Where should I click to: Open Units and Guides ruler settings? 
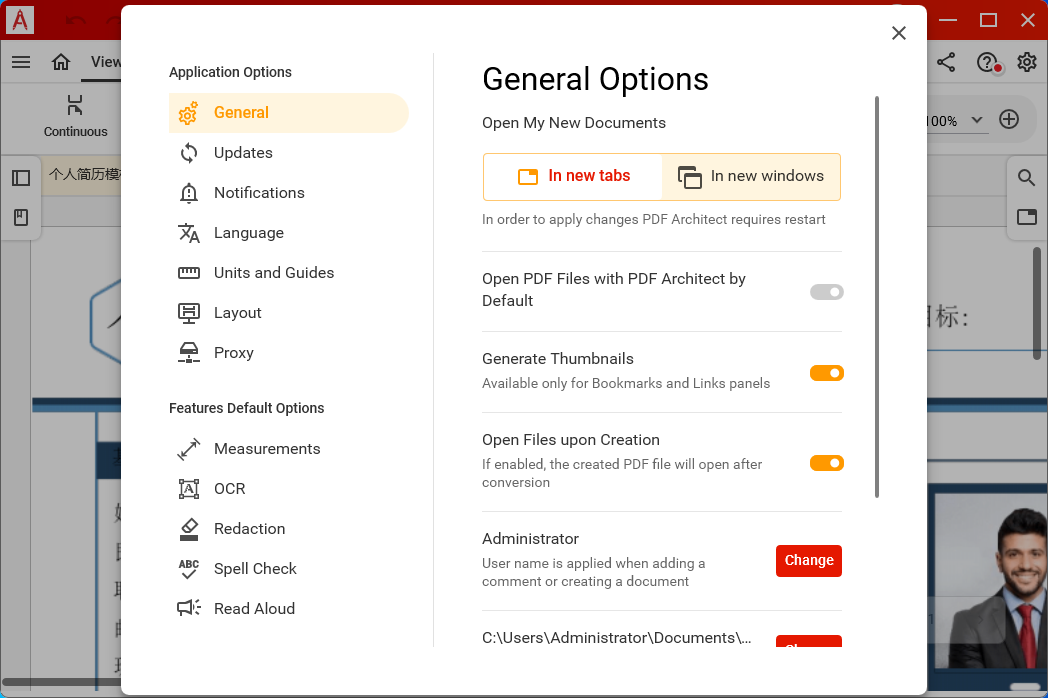click(x=273, y=273)
